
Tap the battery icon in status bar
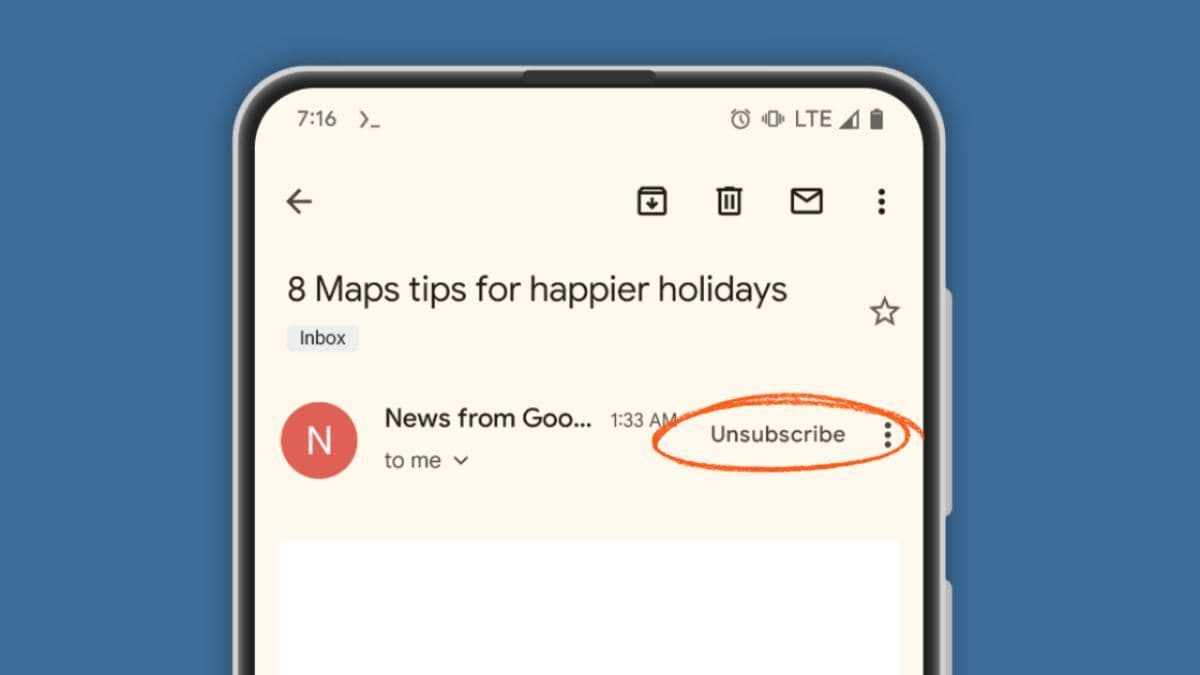(876, 119)
